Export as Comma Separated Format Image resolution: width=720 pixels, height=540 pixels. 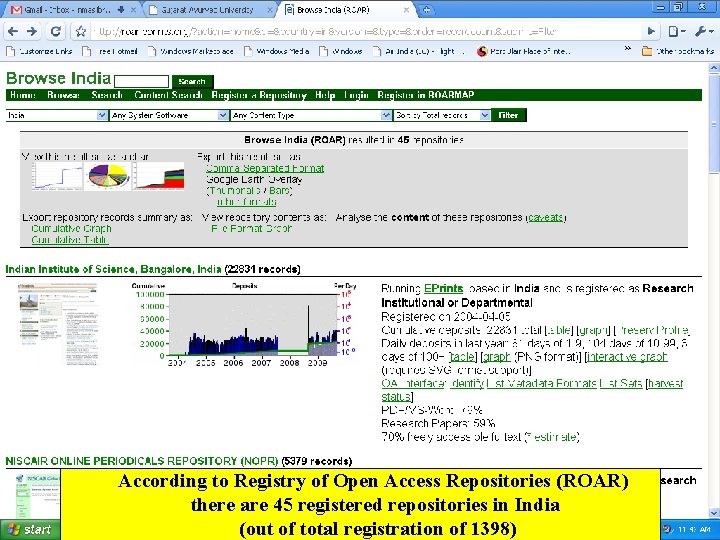tap(265, 168)
